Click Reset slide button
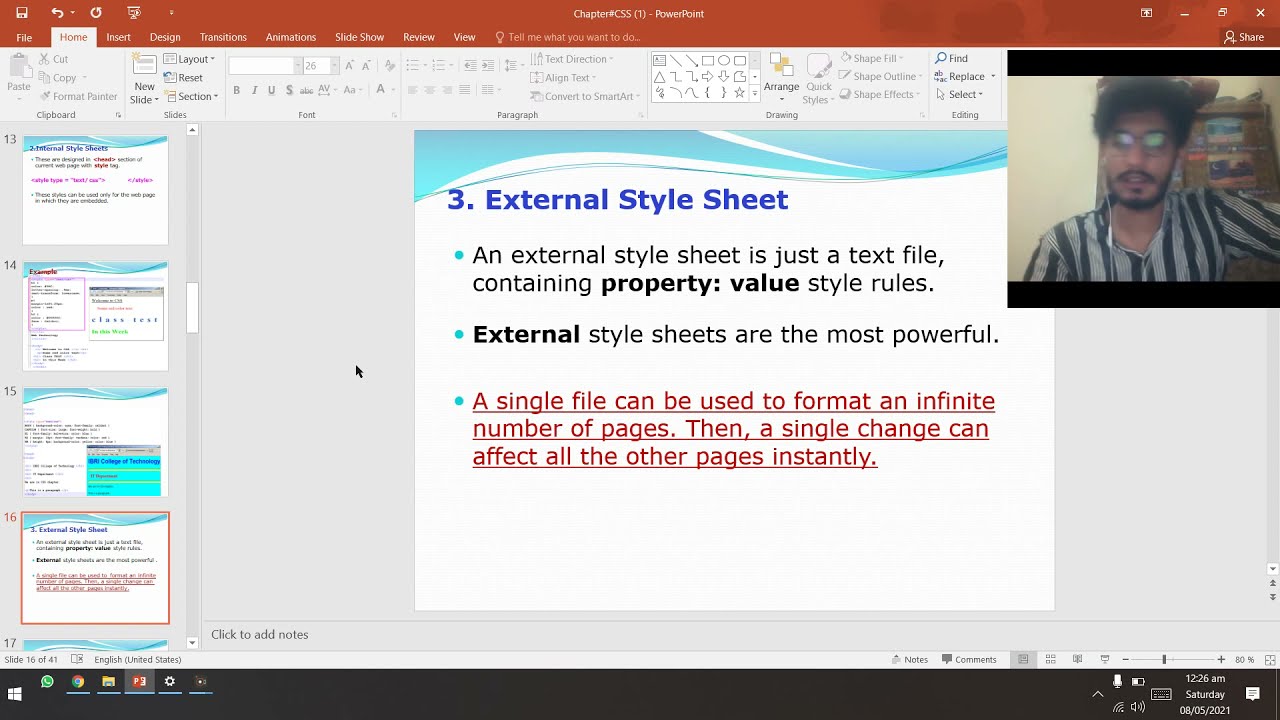 click(183, 77)
